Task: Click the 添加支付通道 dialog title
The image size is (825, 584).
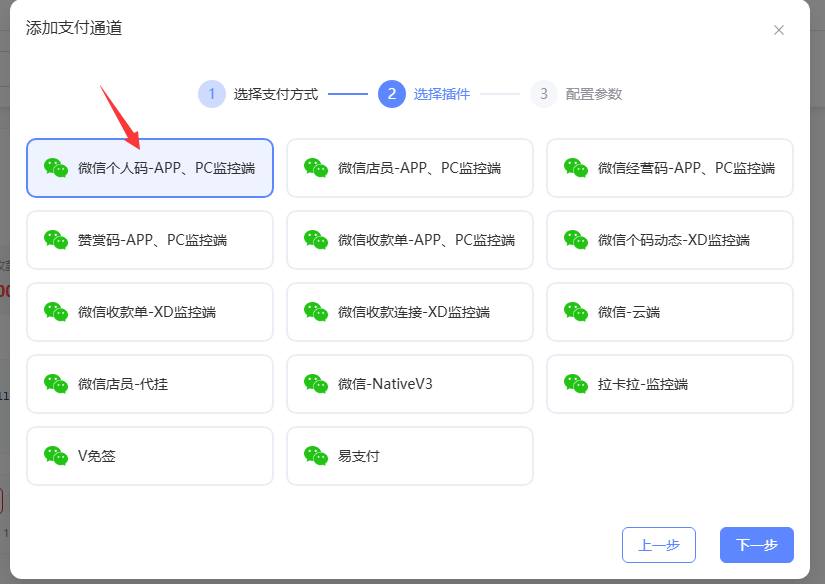Action: coord(74,28)
